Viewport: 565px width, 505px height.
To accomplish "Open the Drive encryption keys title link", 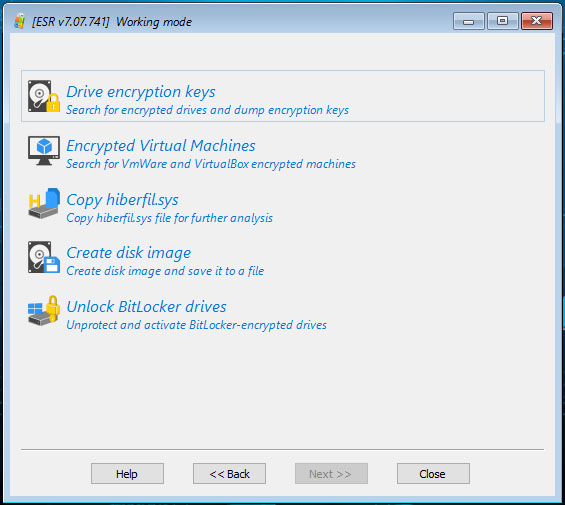I will click(x=141, y=92).
